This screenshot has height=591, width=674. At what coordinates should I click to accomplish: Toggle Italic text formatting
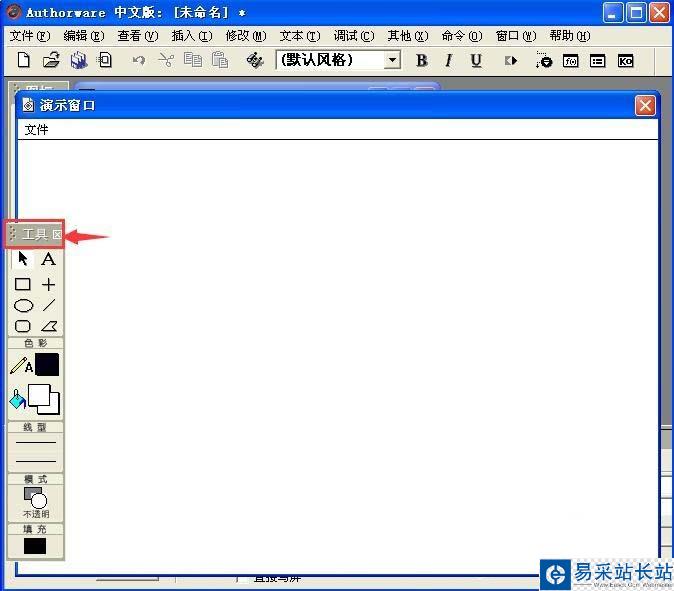pos(449,61)
